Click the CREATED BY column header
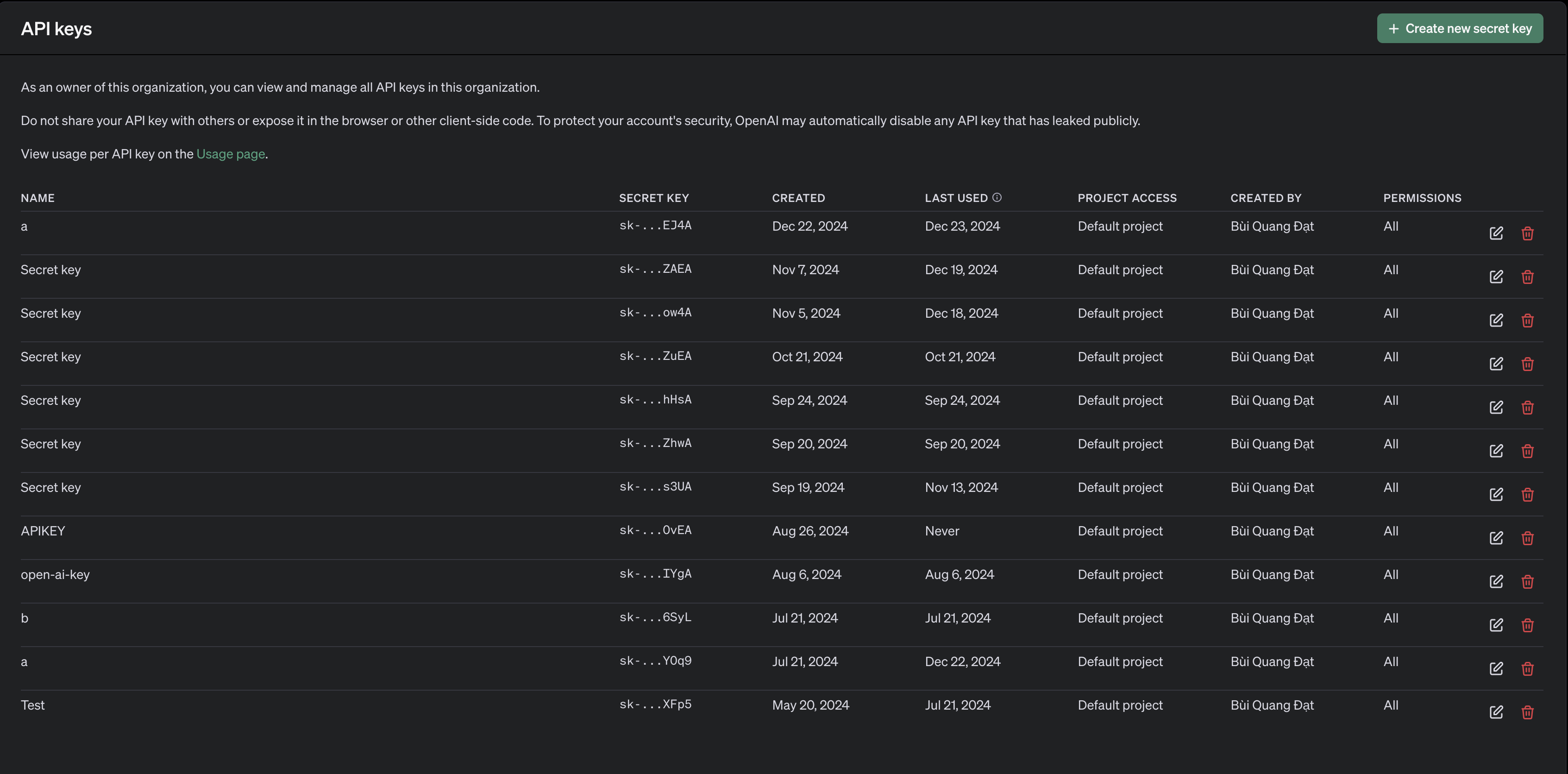 (x=1266, y=198)
